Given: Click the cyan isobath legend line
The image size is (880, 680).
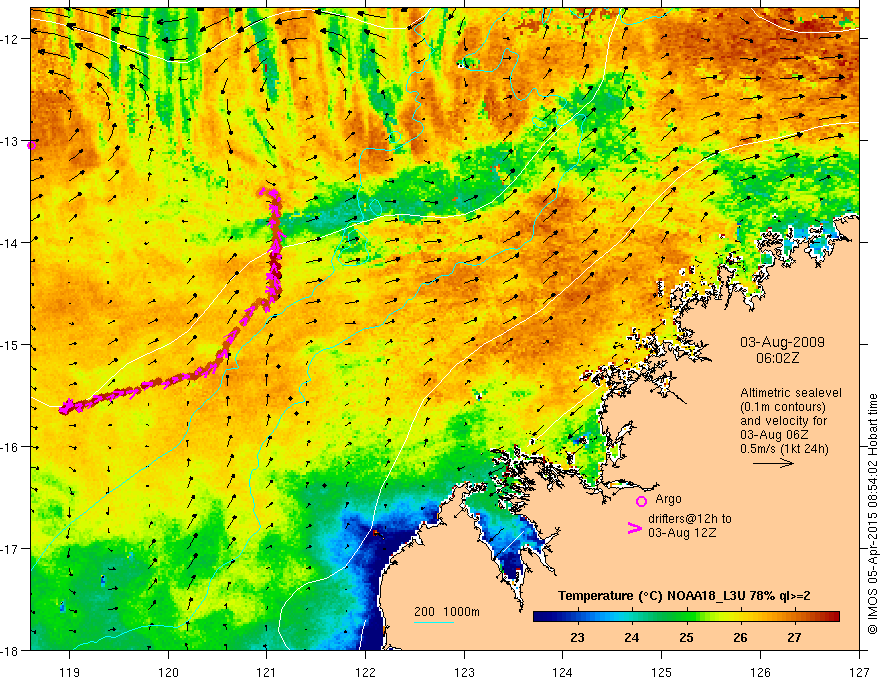Looking at the screenshot, I should click(x=433, y=622).
